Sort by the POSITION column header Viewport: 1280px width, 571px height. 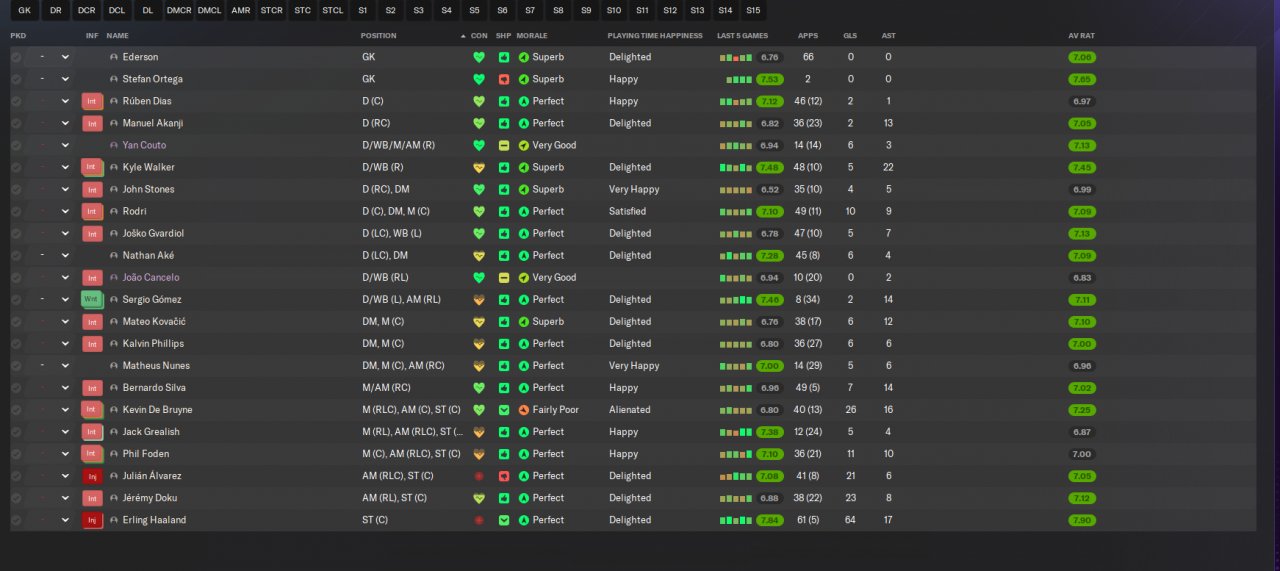pyautogui.click(x=378, y=35)
